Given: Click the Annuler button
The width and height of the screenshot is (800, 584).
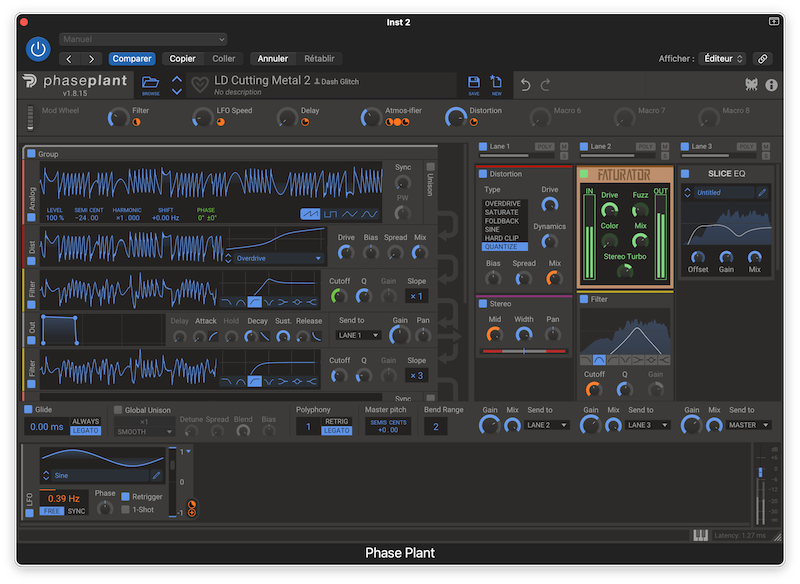Looking at the screenshot, I should (x=272, y=59).
